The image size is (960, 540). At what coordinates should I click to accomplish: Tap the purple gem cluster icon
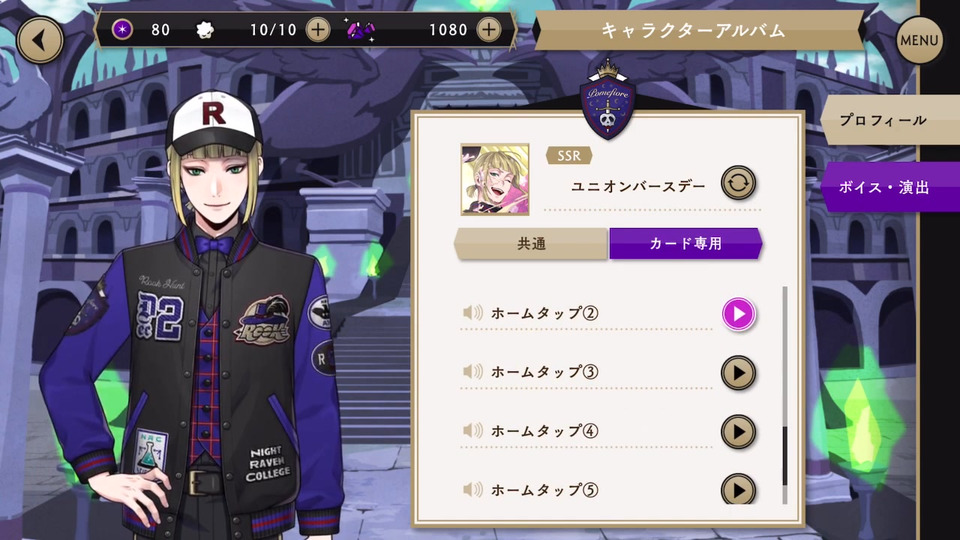(x=361, y=29)
